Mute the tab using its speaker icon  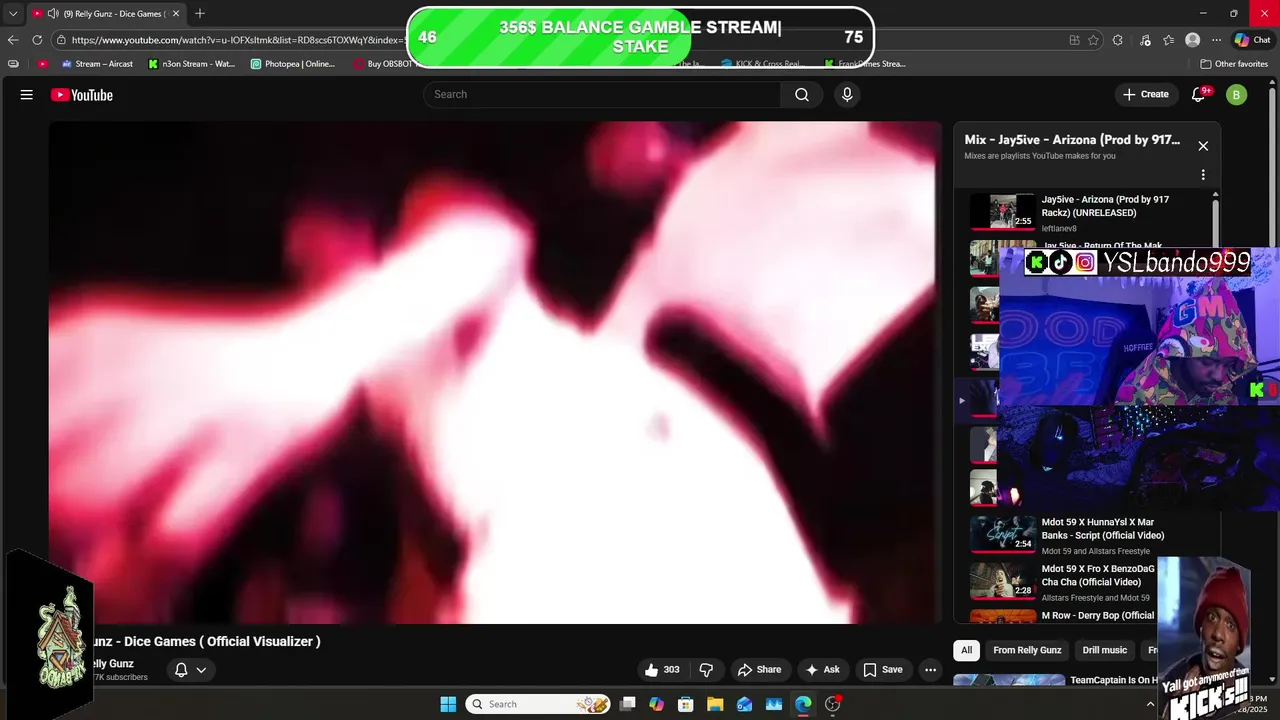pyautogui.click(x=51, y=14)
